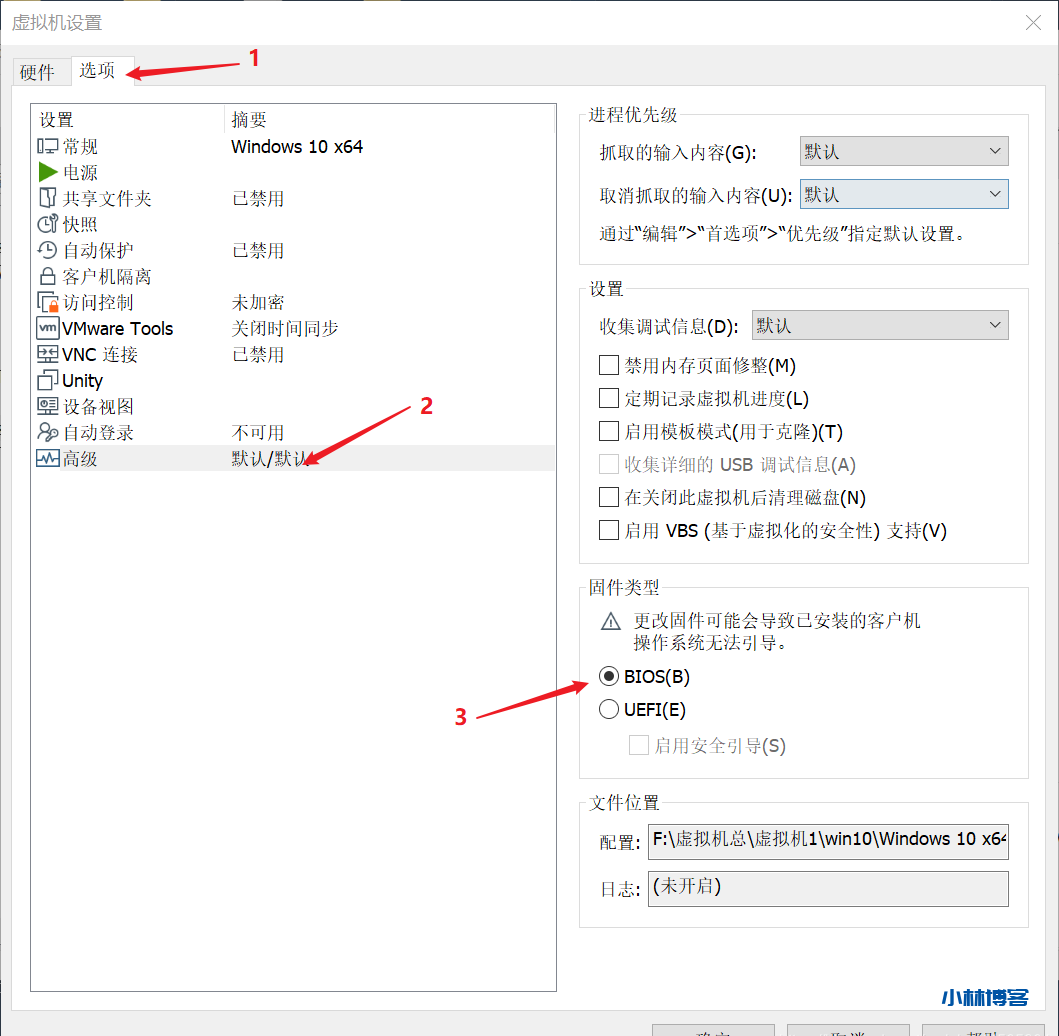
Task: Click the 配置 file path field
Action: (828, 840)
